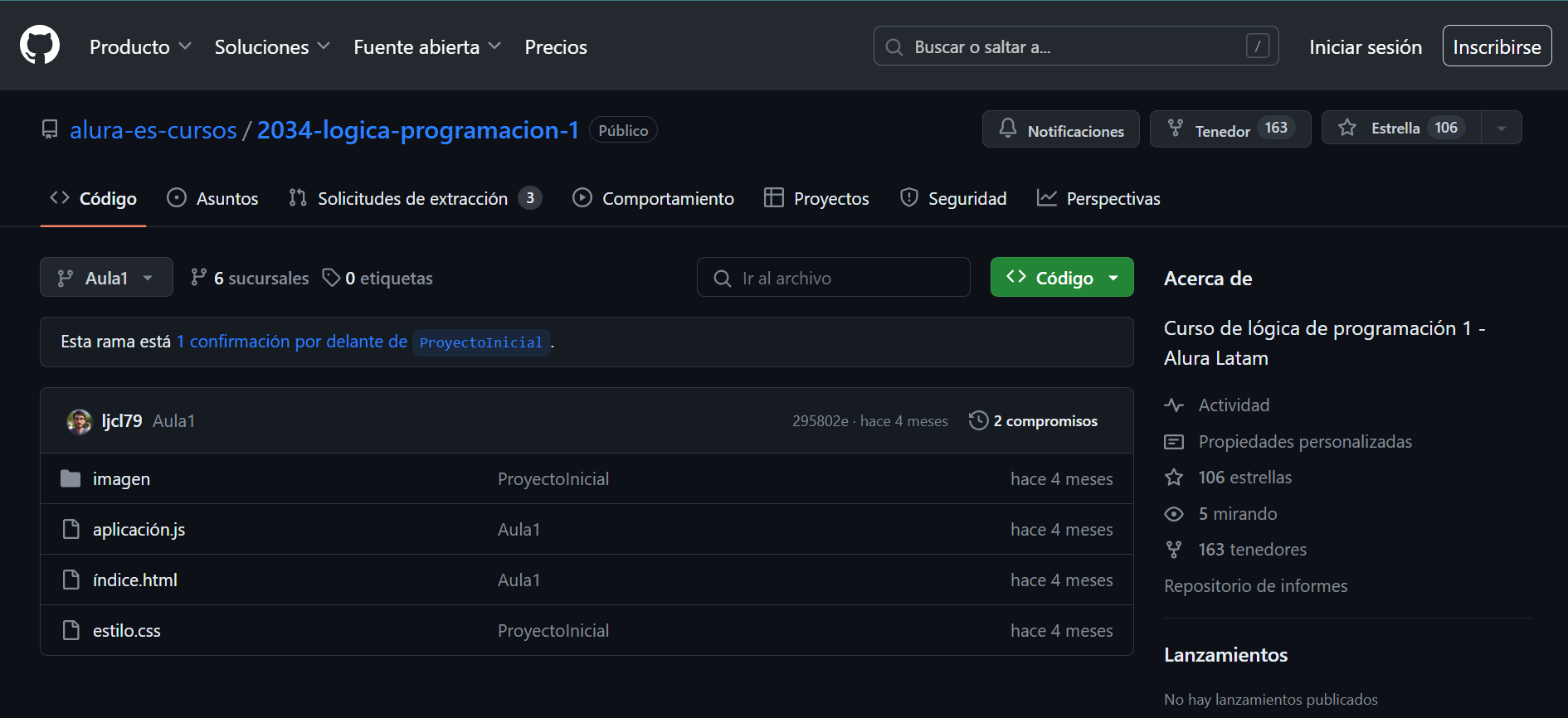View the 5 mirando watchers link
1568x718 pixels.
tap(1220, 514)
